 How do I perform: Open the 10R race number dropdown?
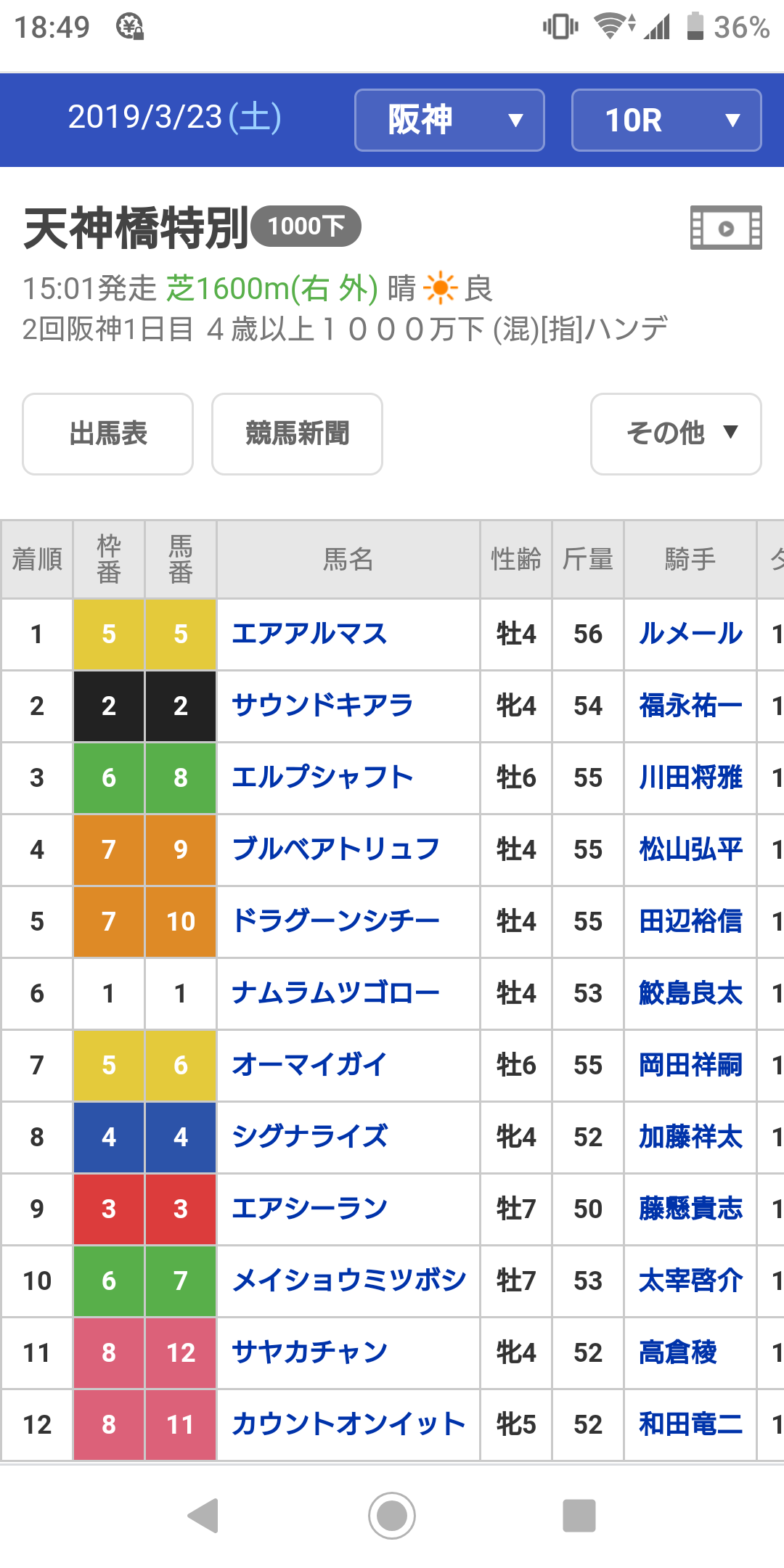[666, 120]
